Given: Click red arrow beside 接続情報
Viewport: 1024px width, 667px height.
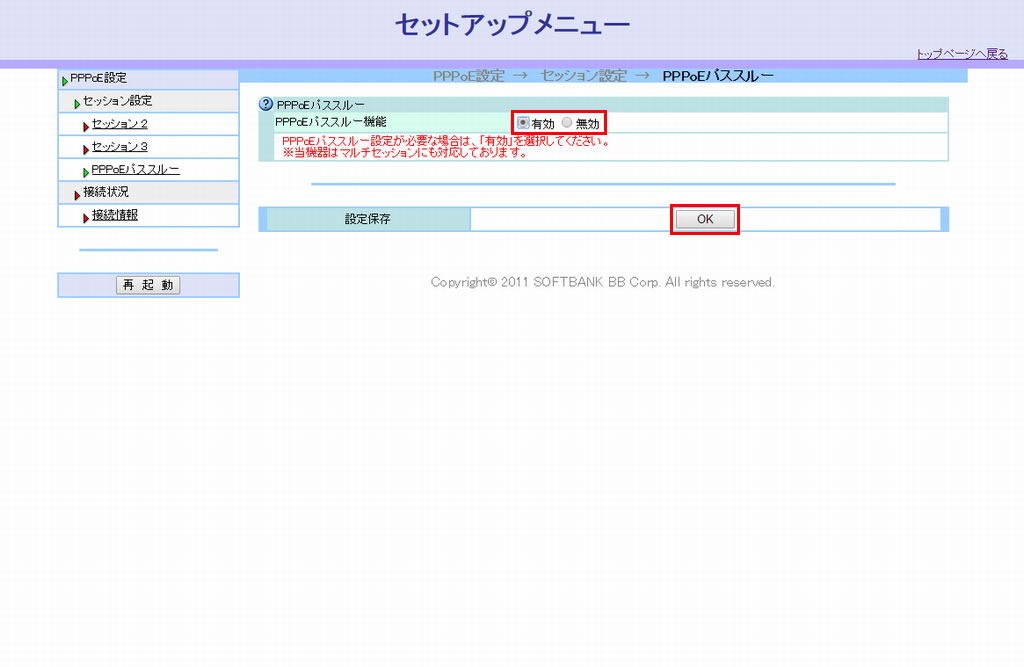Looking at the screenshot, I should (x=86, y=218).
